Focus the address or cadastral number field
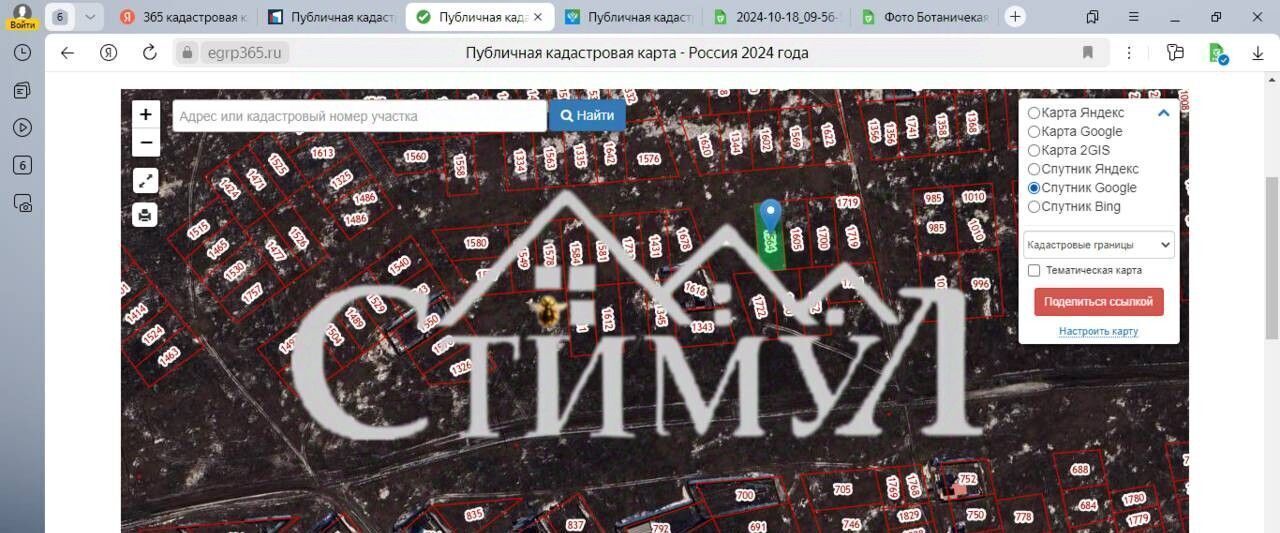The height and width of the screenshot is (533, 1280). [360, 116]
